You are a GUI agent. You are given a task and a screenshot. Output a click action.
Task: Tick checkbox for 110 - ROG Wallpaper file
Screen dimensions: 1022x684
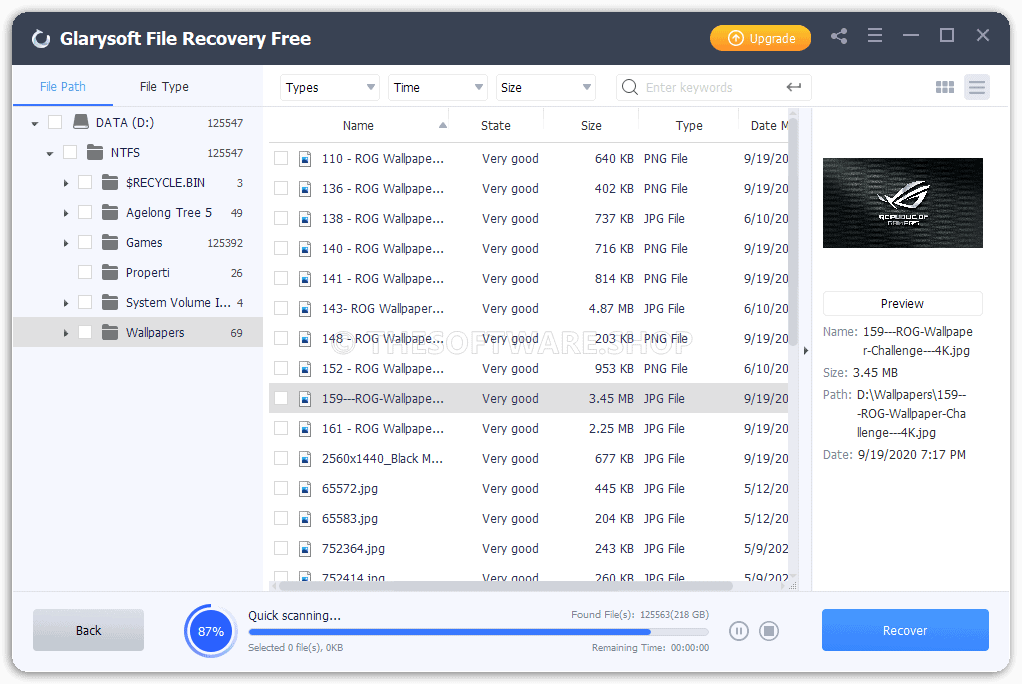281,158
